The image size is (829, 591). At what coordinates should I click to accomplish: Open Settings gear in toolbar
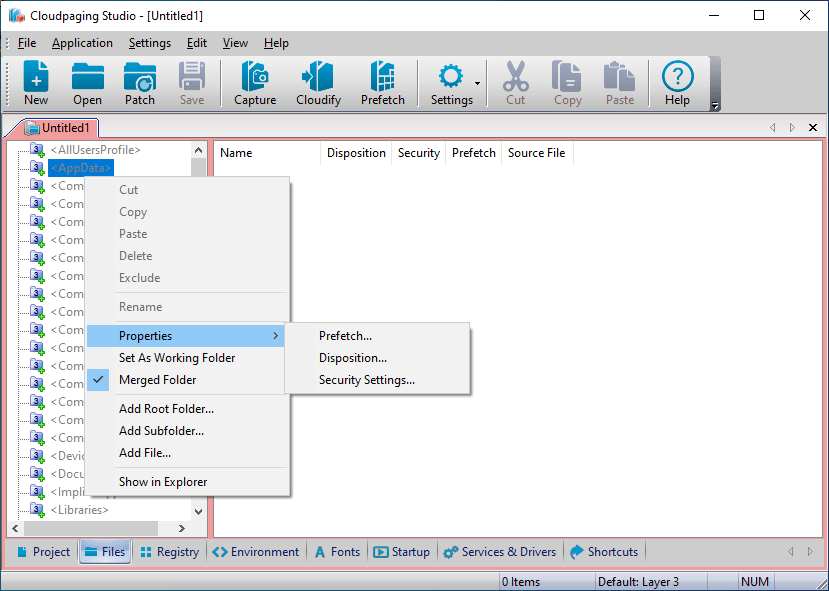(451, 84)
